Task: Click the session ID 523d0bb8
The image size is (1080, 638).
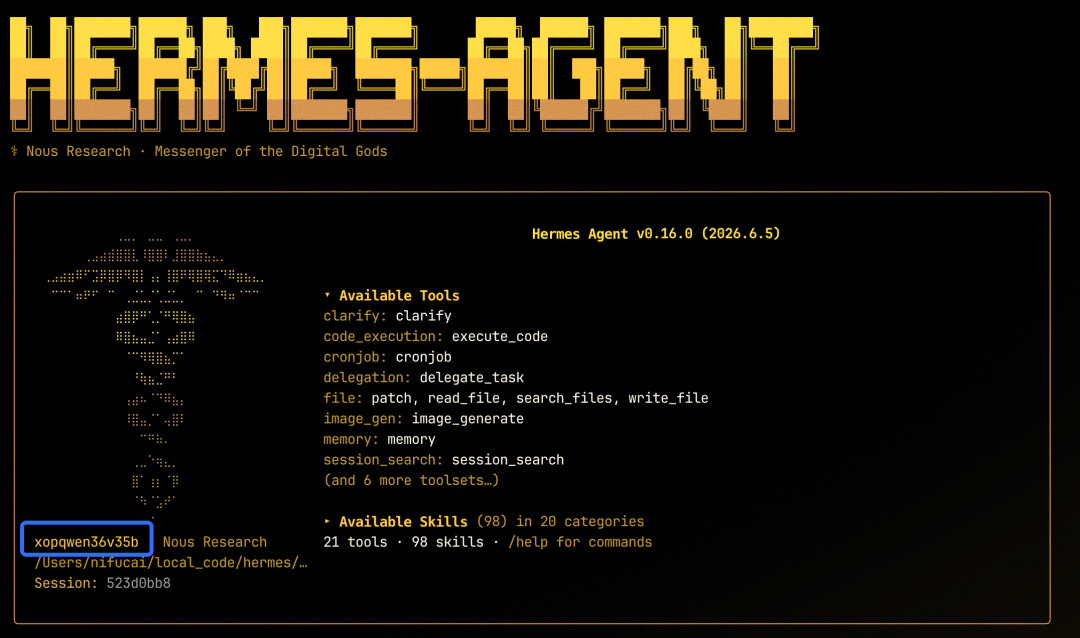Action: click(x=138, y=583)
